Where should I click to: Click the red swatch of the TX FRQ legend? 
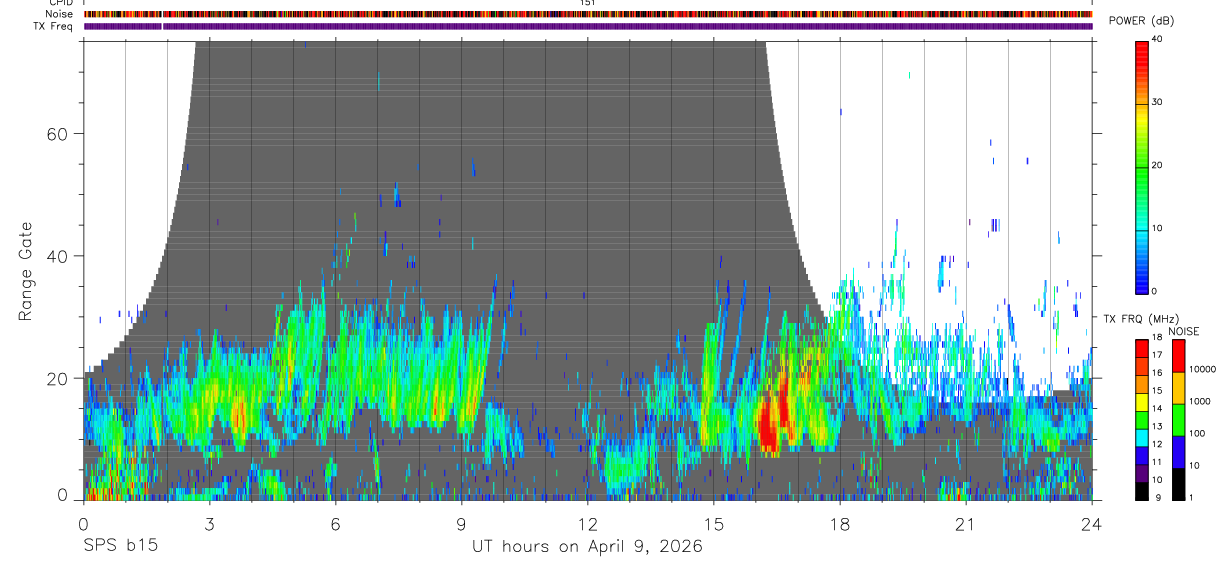pyautogui.click(x=1142, y=349)
